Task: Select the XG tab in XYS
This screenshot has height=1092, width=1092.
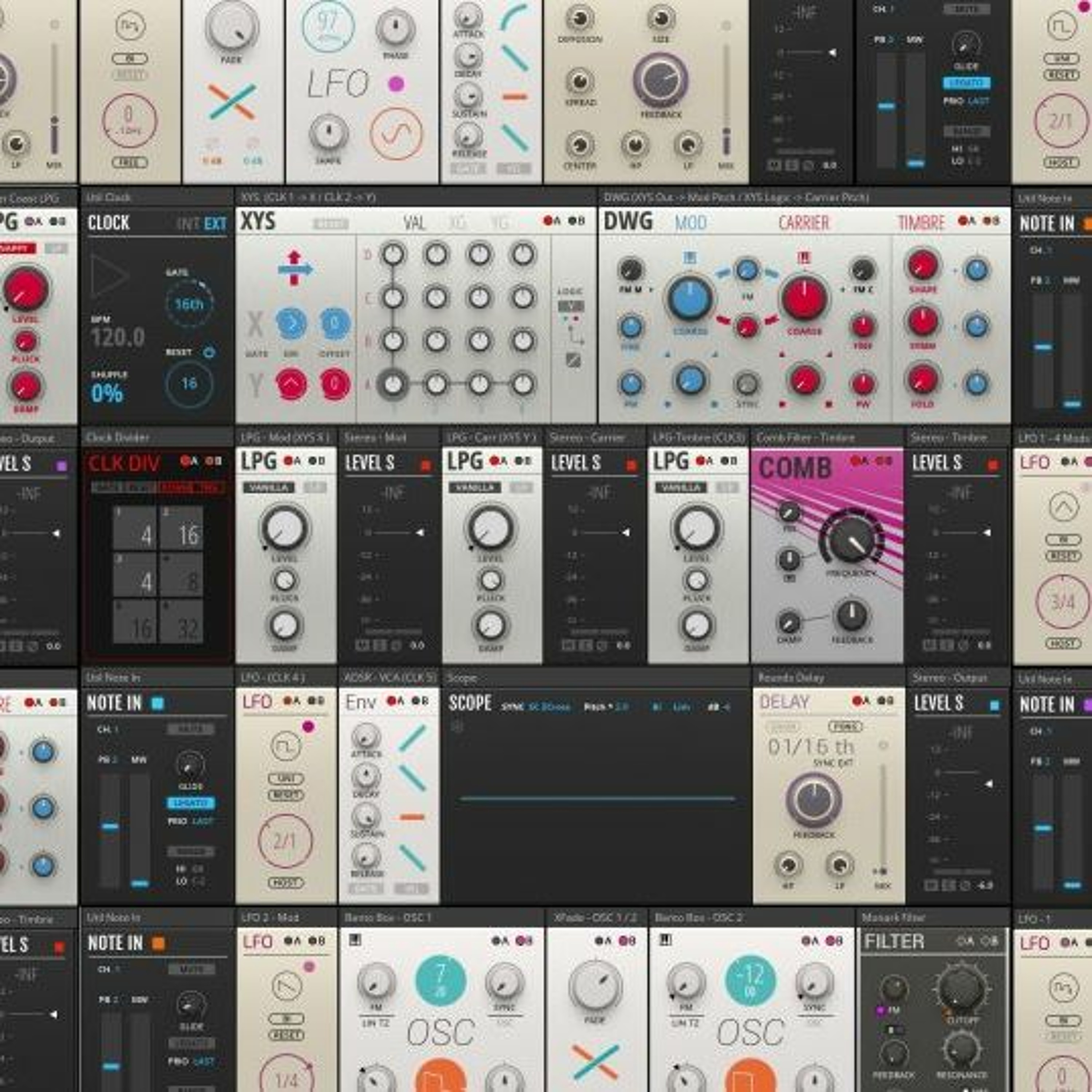Action: point(457,223)
